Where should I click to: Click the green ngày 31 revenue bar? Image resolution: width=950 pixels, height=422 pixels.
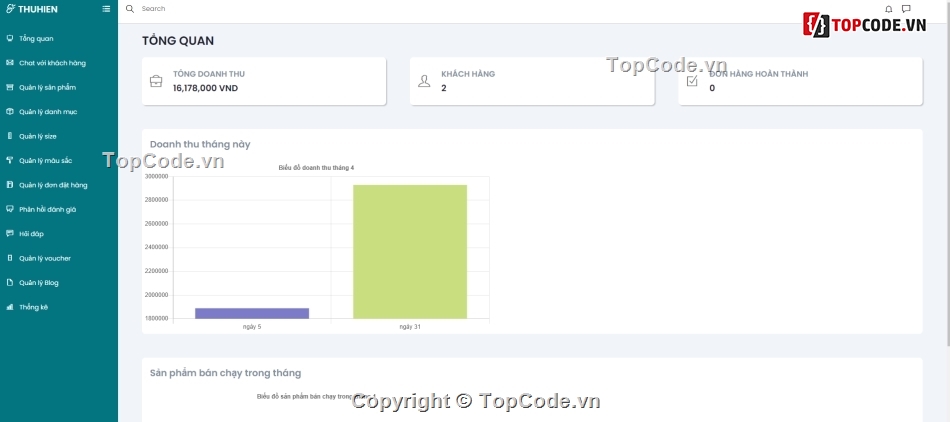410,252
